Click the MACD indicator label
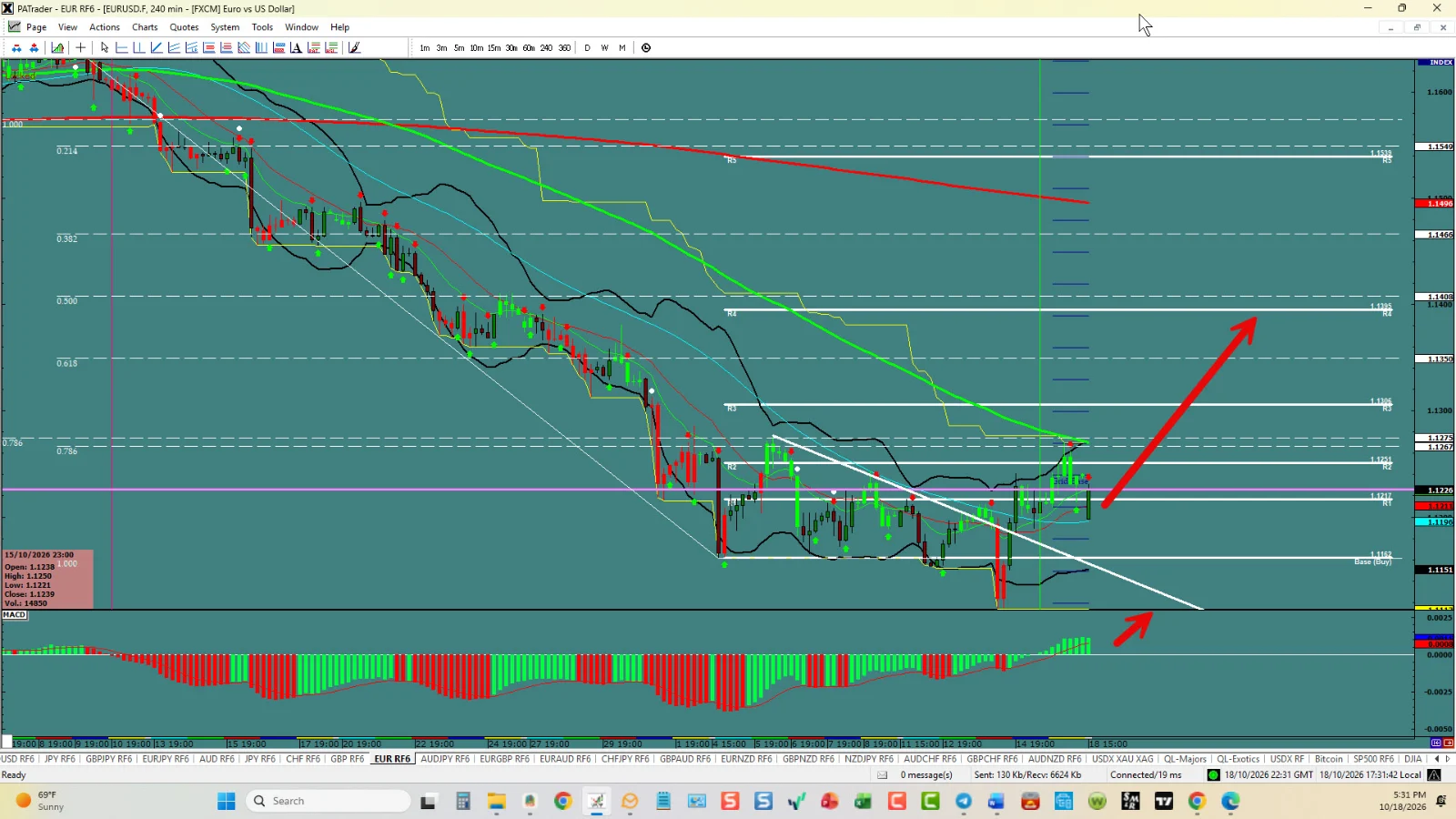This screenshot has height=819, width=1456. click(x=15, y=615)
